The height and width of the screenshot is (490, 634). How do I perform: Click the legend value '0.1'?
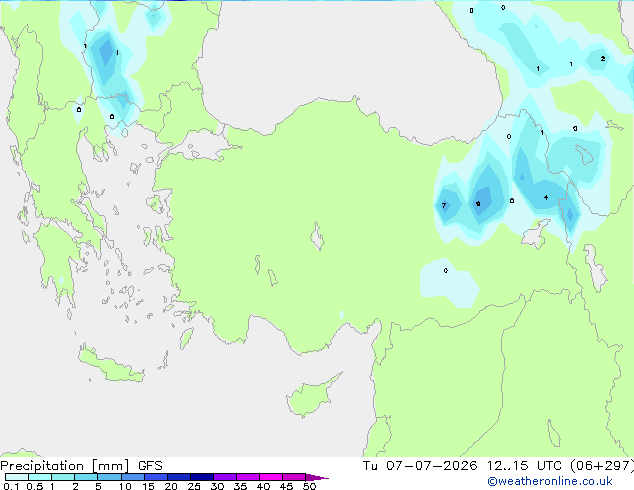(x=11, y=486)
